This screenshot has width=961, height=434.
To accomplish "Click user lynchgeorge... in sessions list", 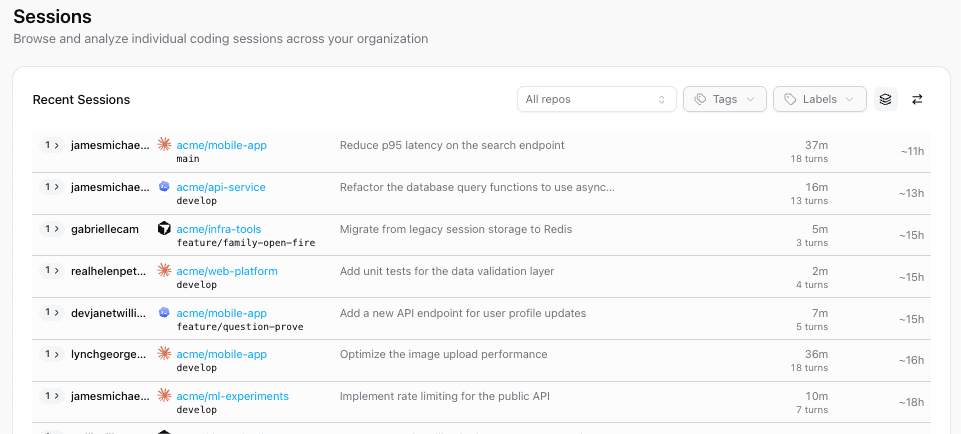I will pyautogui.click(x=109, y=354).
